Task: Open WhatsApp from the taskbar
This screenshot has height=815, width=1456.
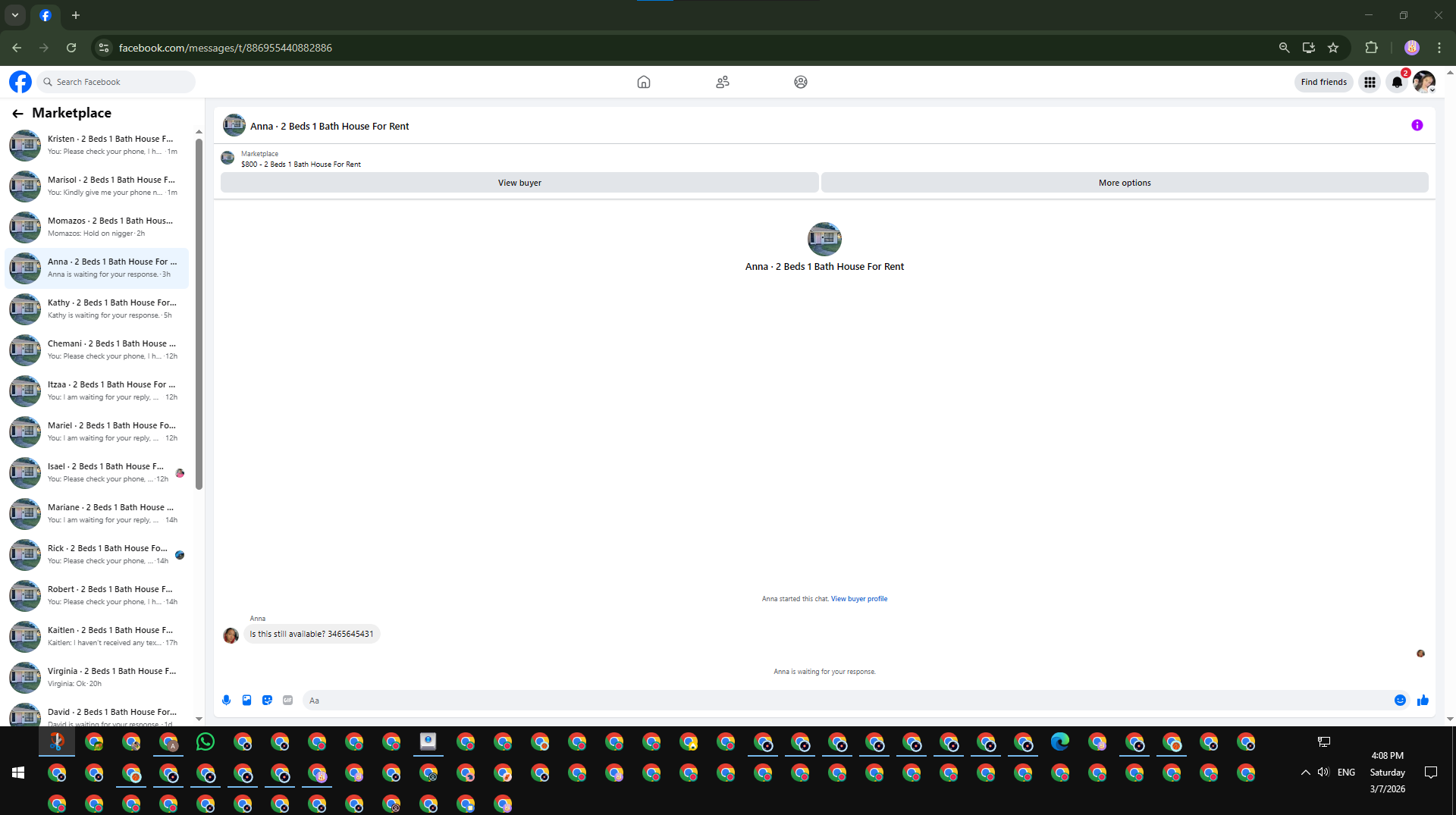Action: tap(206, 741)
